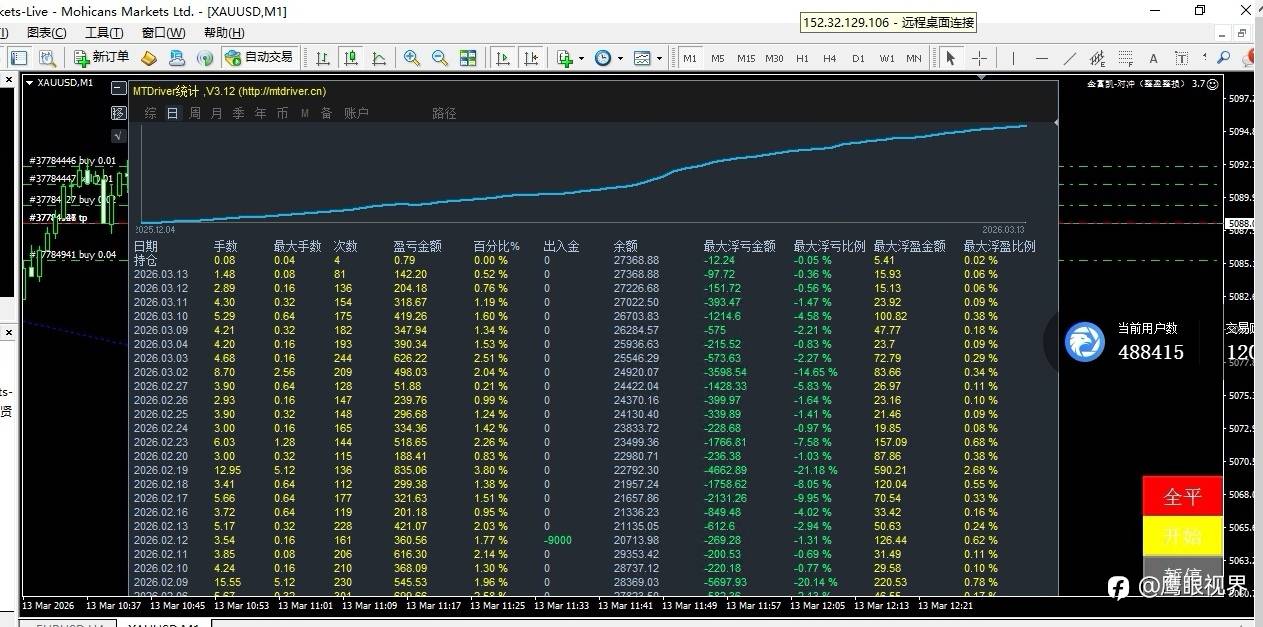Select the M15 timeframe button
The image size is (1263, 627).
(x=746, y=58)
